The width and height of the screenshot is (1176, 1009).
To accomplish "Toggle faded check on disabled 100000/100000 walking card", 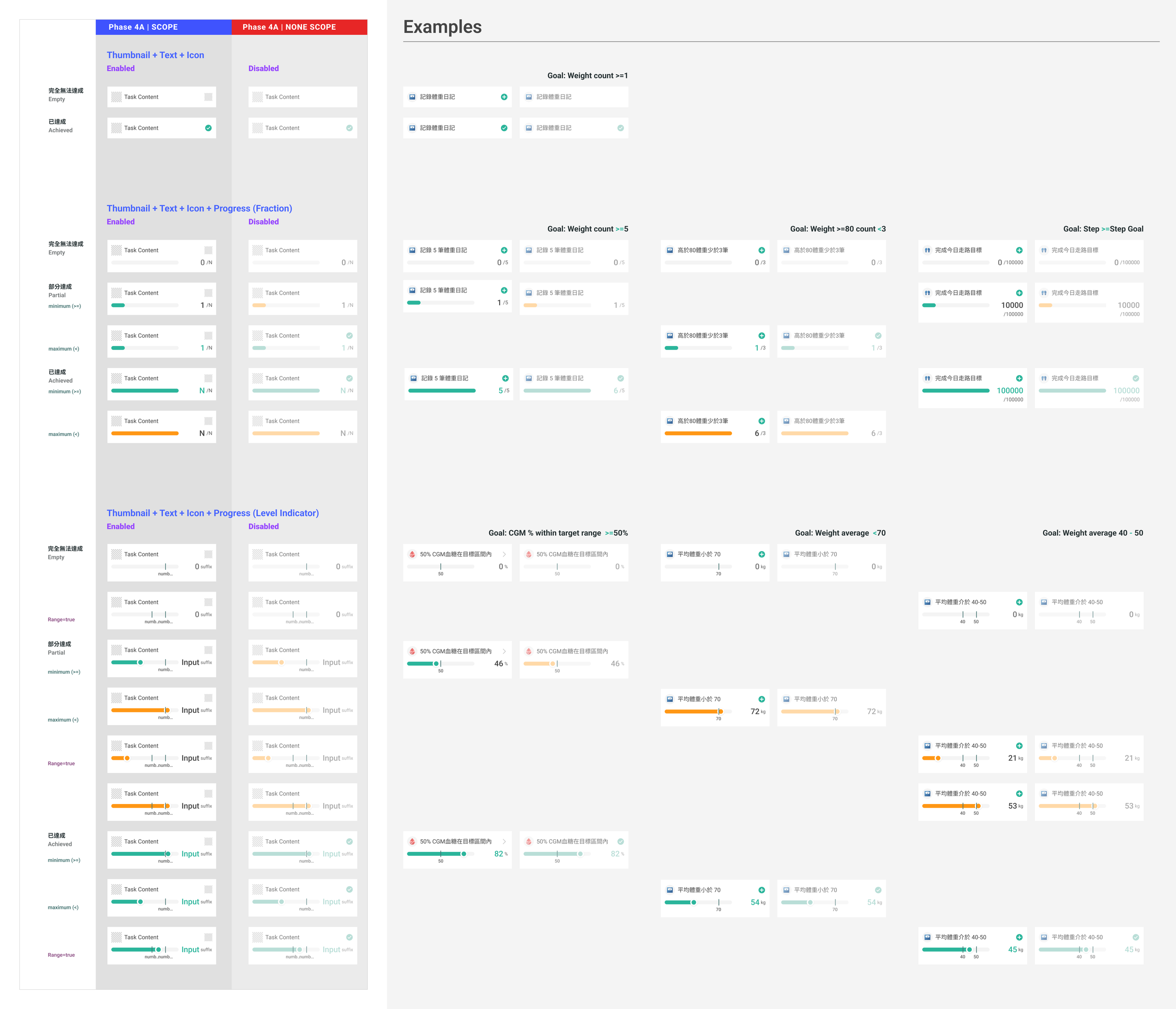I will coord(1136,378).
